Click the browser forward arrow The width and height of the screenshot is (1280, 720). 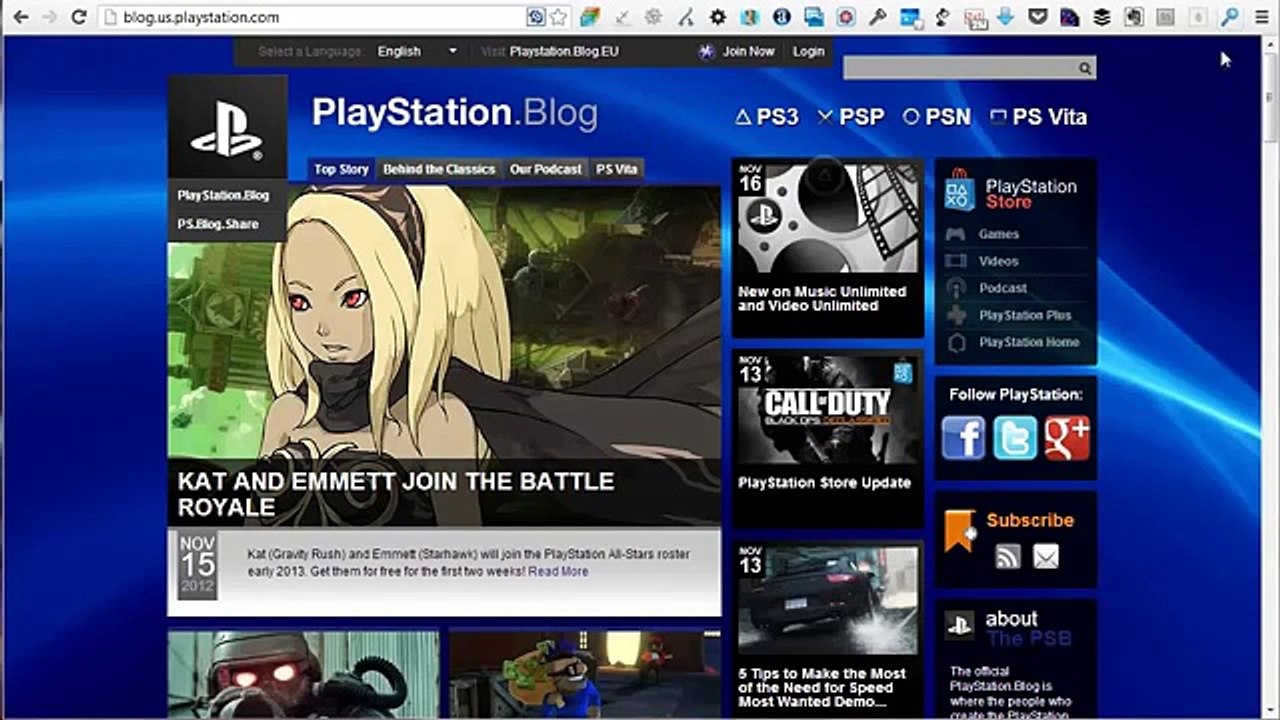pyautogui.click(x=50, y=17)
